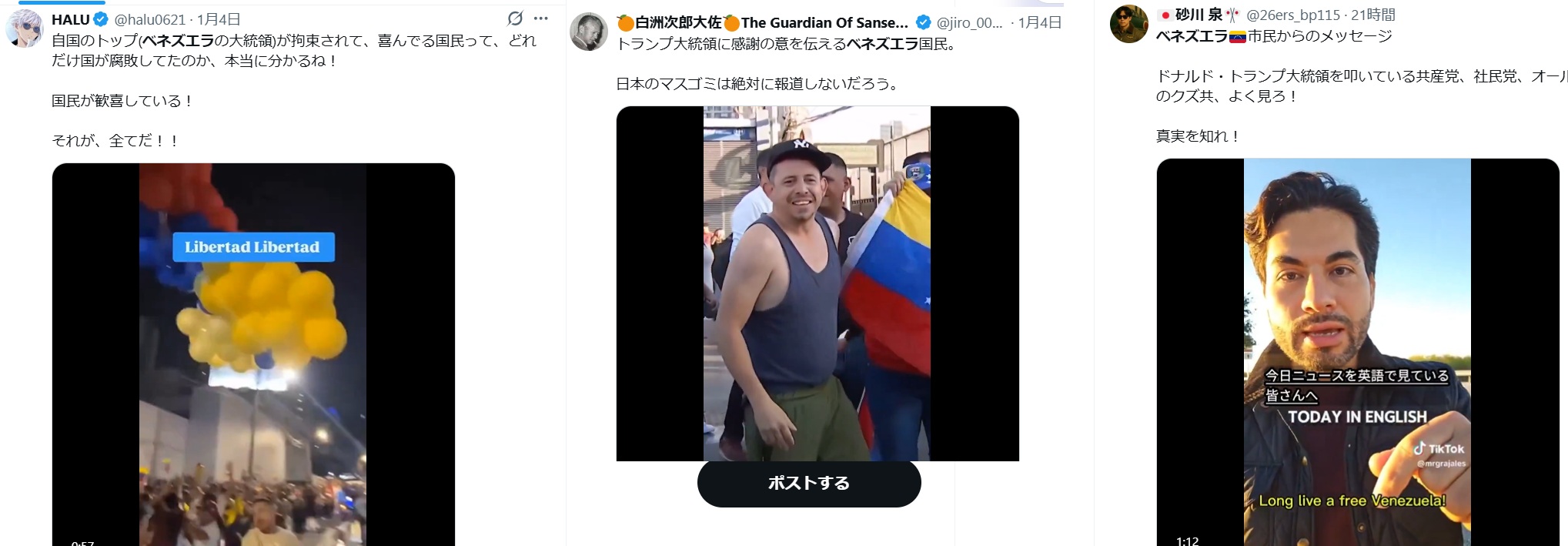Screen dimensions: 1568x546
Task: Select the active tab with the blue underline
Action: click(x=62, y=2)
